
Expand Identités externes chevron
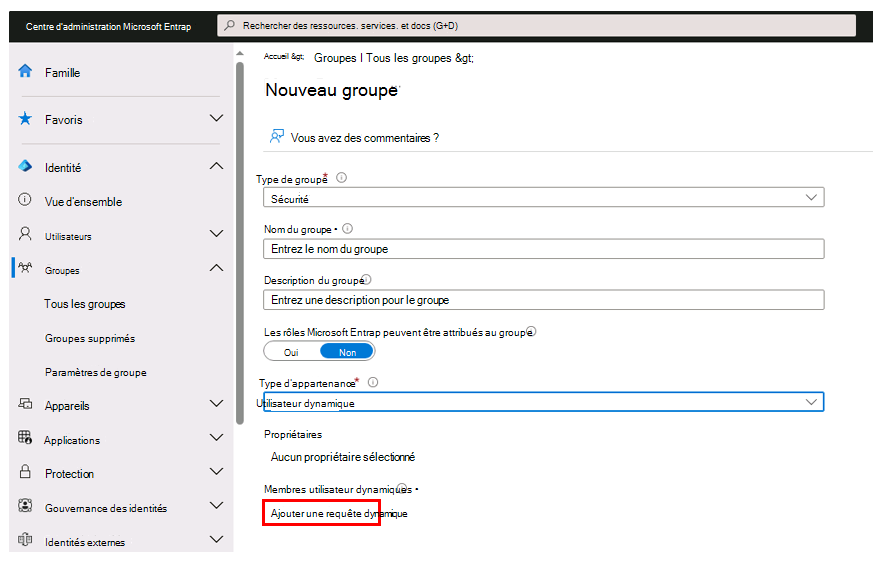pyautogui.click(x=216, y=539)
